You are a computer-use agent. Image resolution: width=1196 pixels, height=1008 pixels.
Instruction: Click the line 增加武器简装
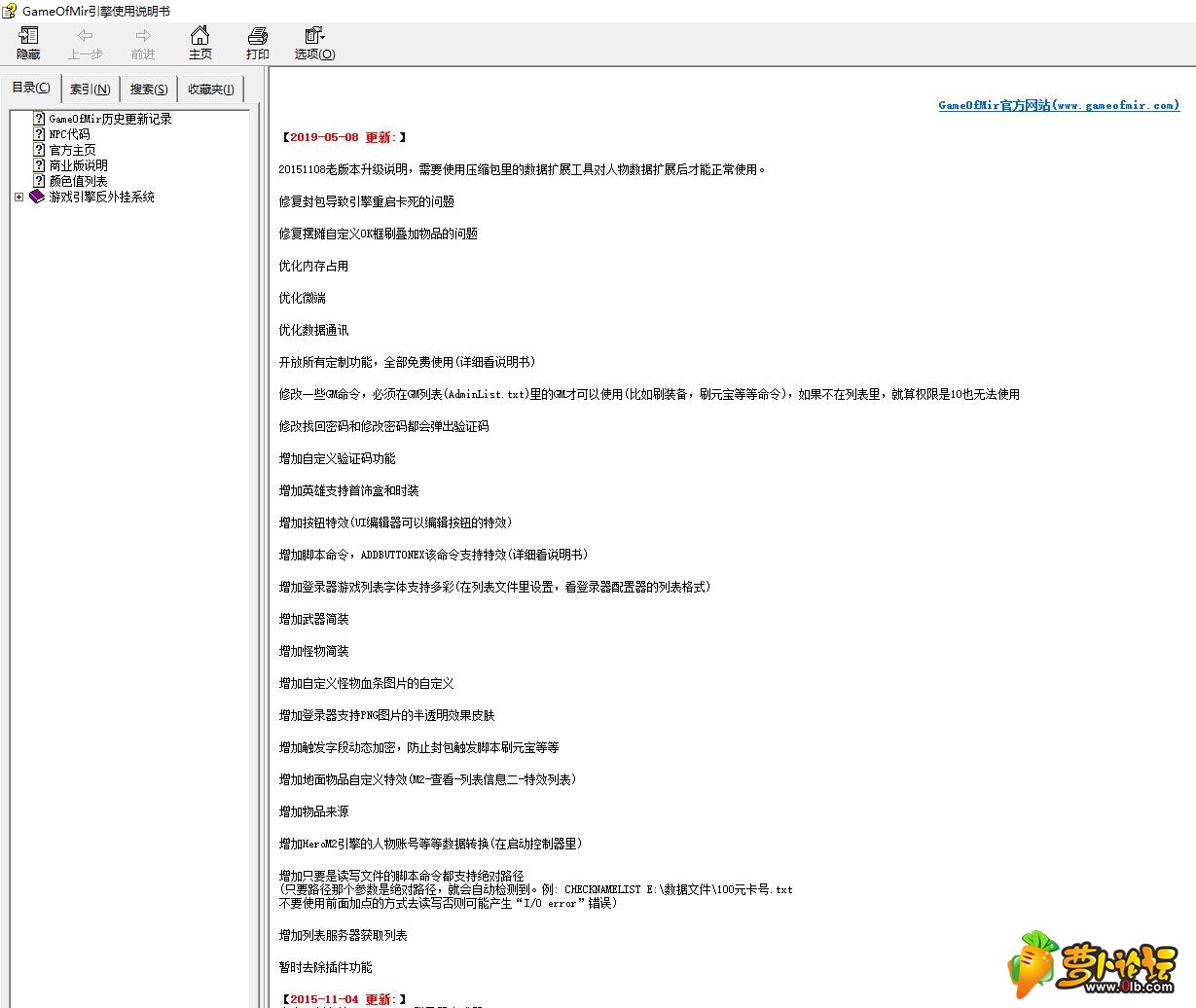pyautogui.click(x=313, y=619)
